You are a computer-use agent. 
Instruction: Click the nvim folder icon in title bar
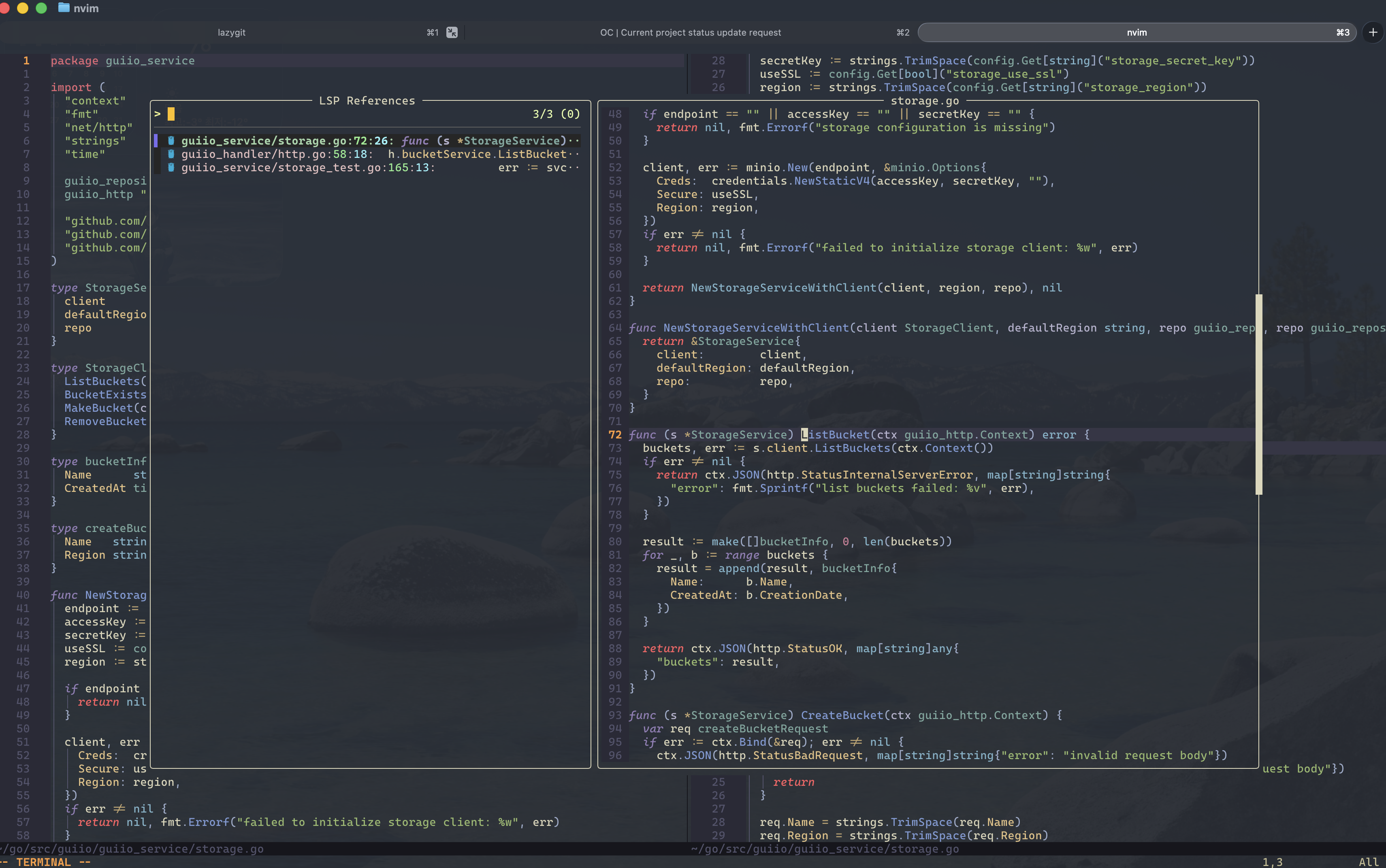(64, 8)
